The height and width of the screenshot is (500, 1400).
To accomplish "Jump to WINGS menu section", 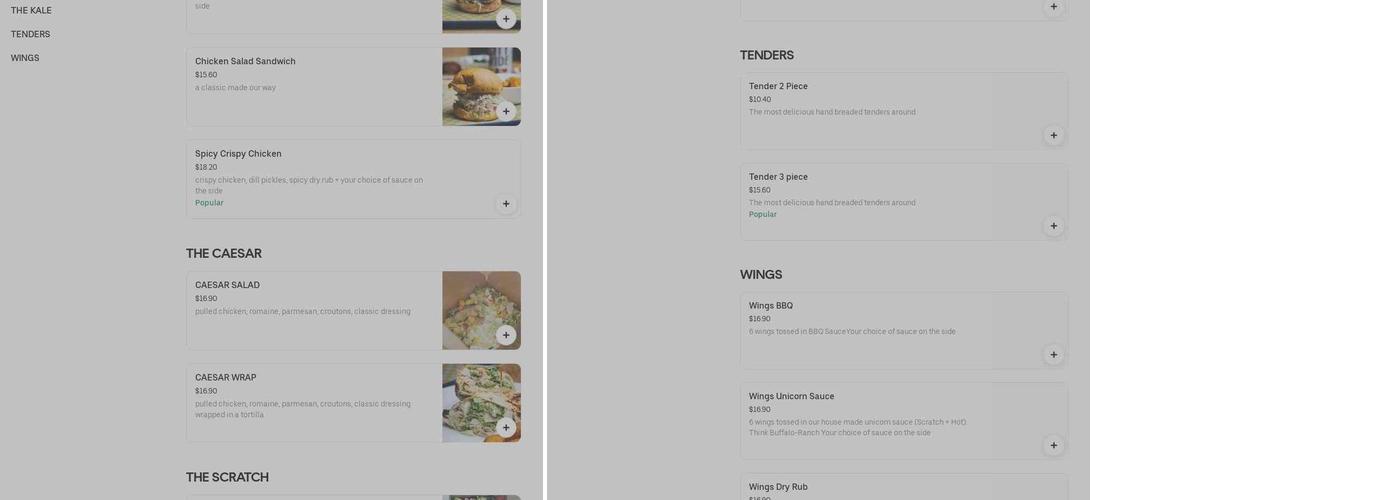I will coord(25,58).
